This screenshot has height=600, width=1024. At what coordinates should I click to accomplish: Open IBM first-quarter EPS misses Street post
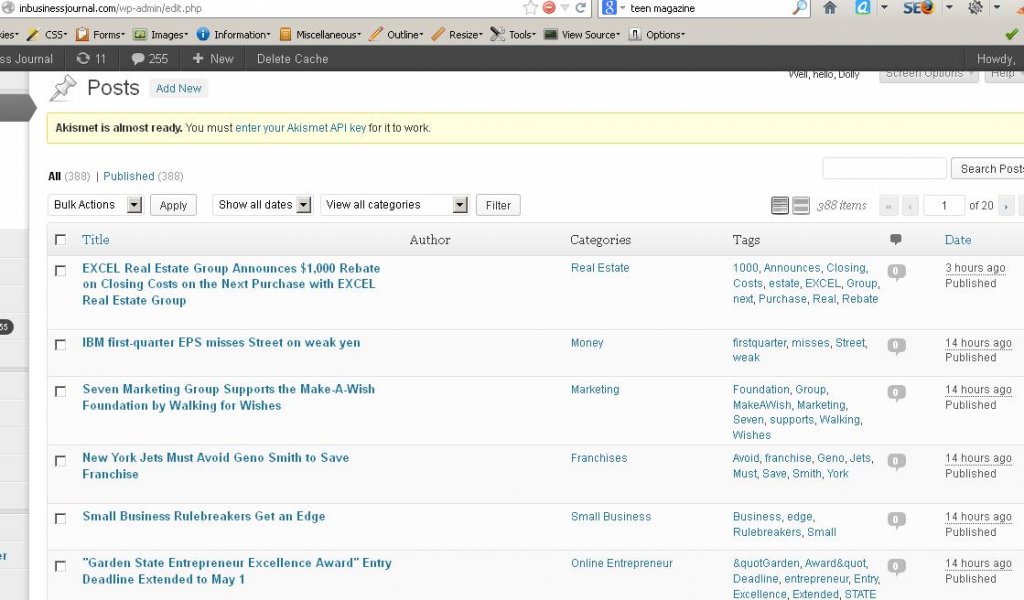coord(221,343)
